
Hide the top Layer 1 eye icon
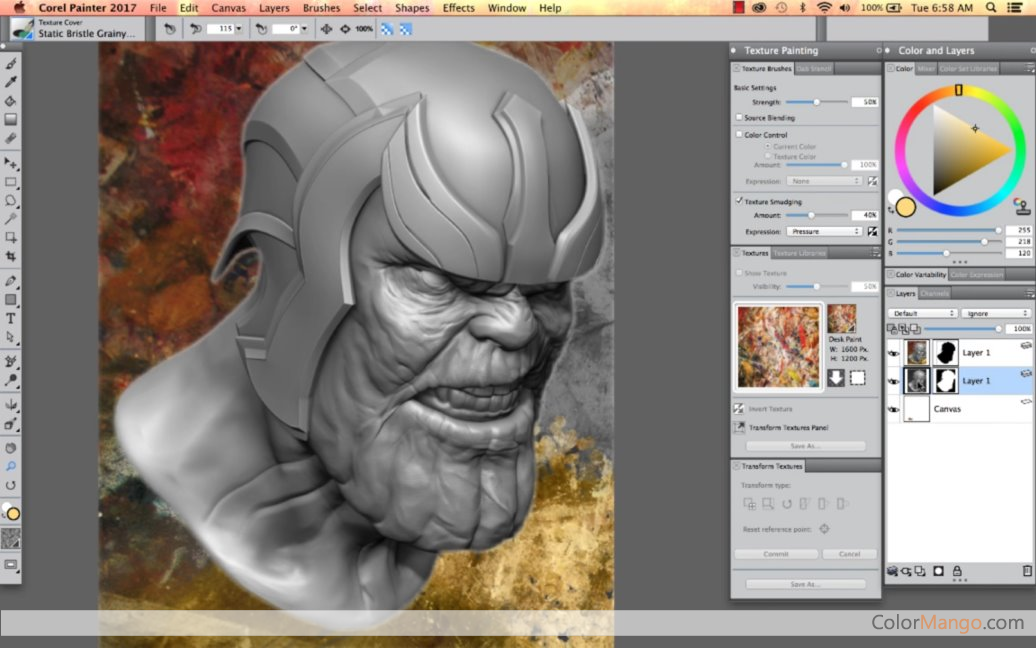(x=893, y=353)
